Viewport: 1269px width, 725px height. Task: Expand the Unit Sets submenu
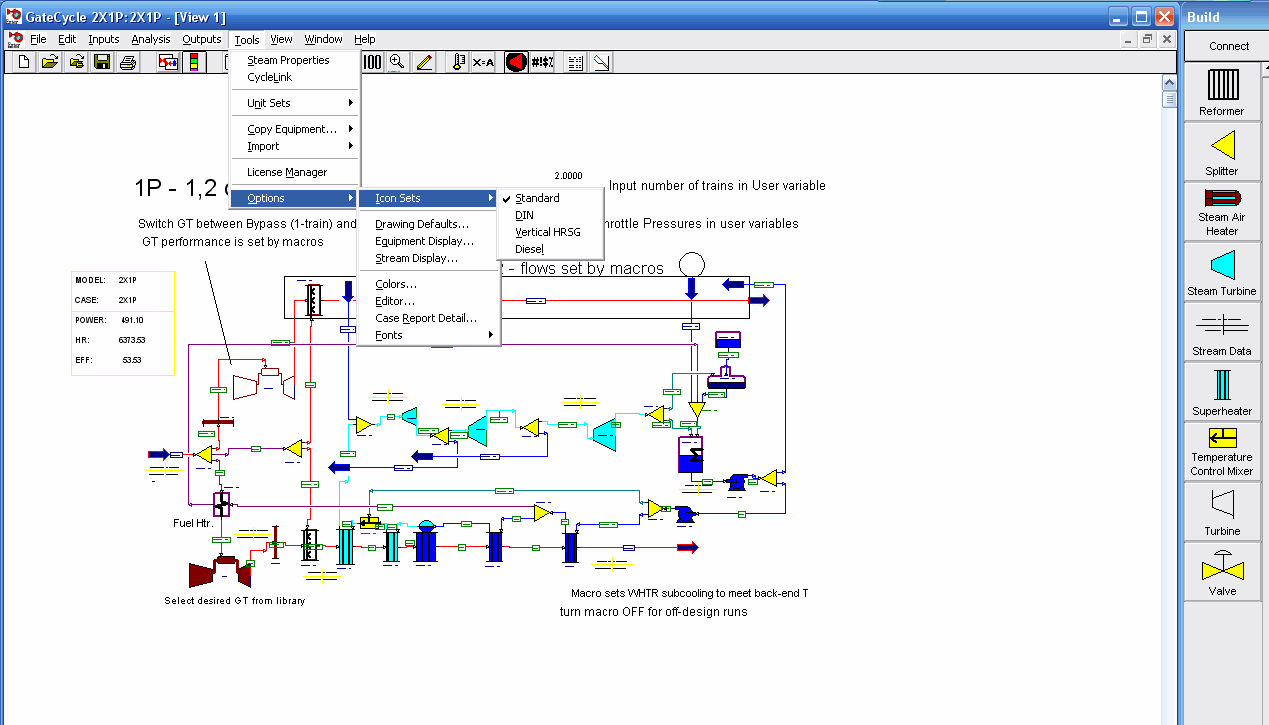coord(295,103)
